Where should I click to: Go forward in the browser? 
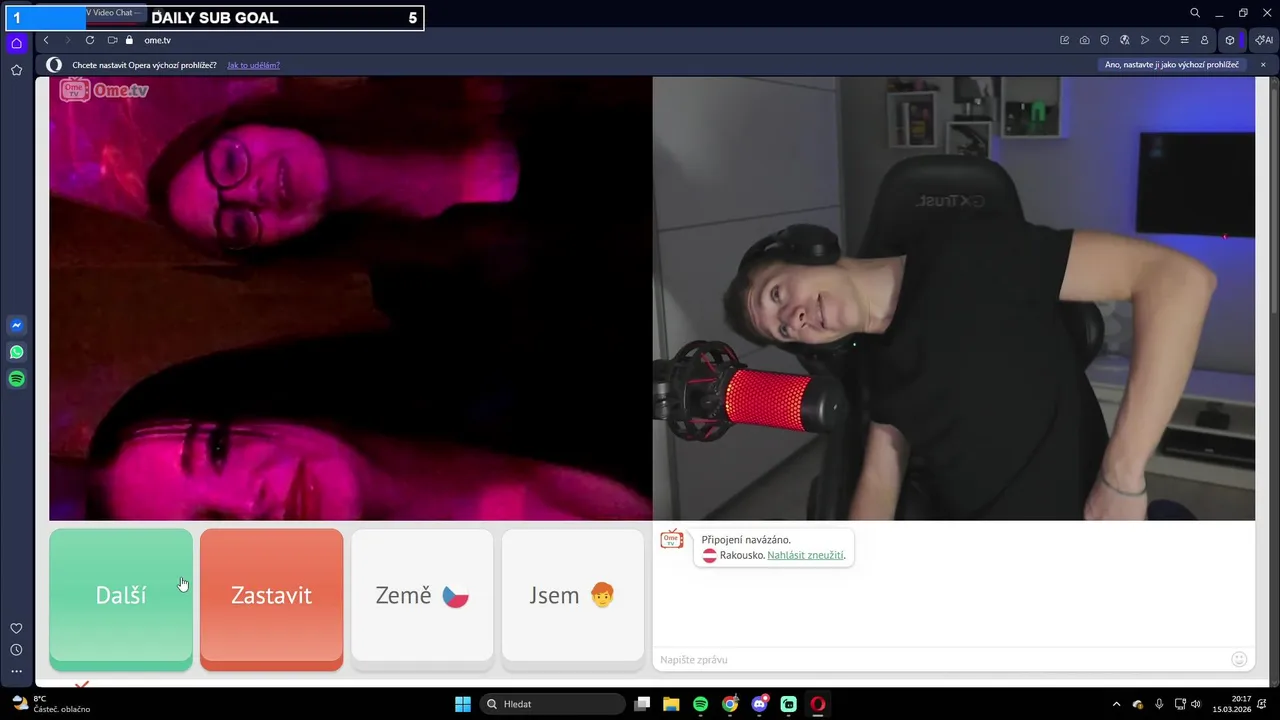click(68, 40)
